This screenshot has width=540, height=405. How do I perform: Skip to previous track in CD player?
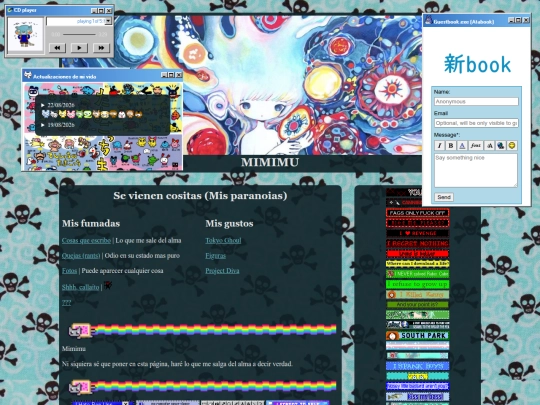pos(57,48)
